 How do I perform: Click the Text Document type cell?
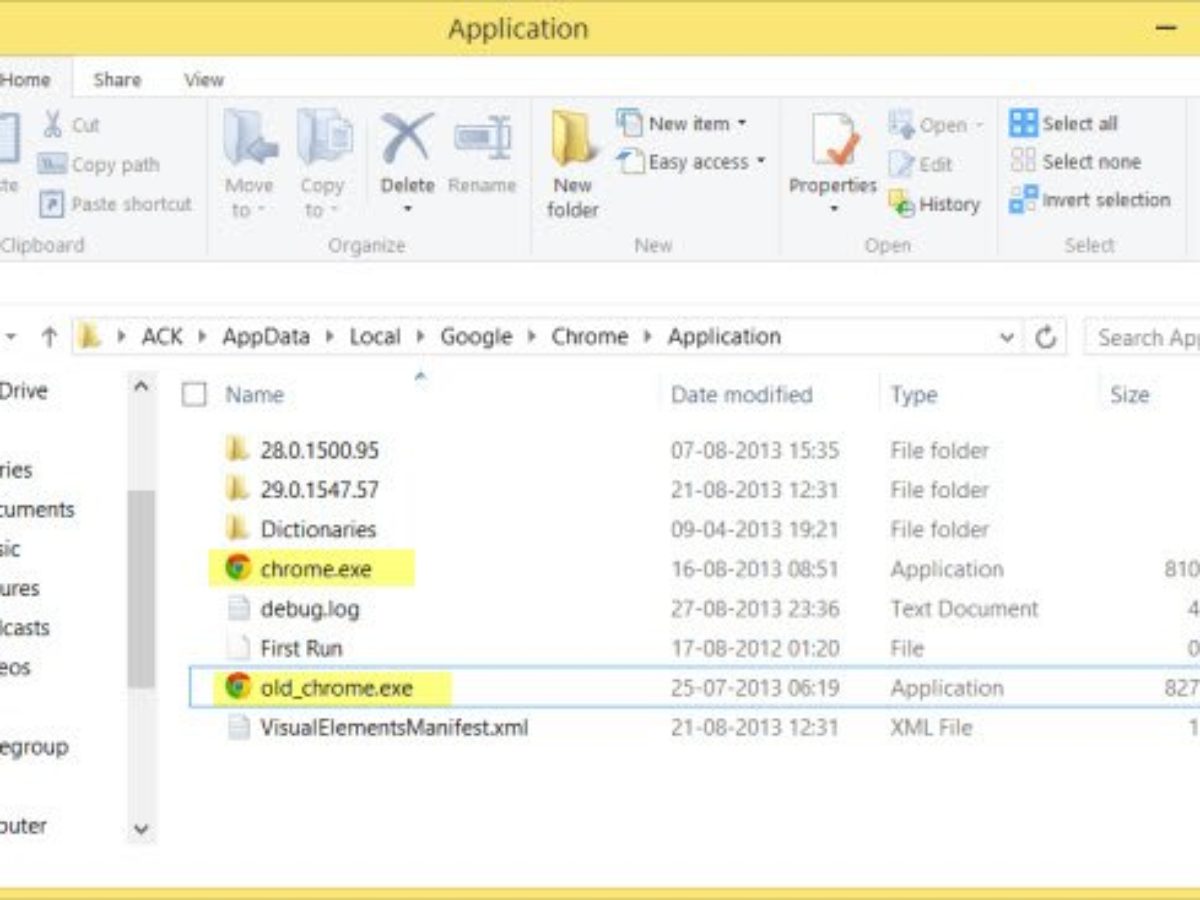(x=964, y=608)
